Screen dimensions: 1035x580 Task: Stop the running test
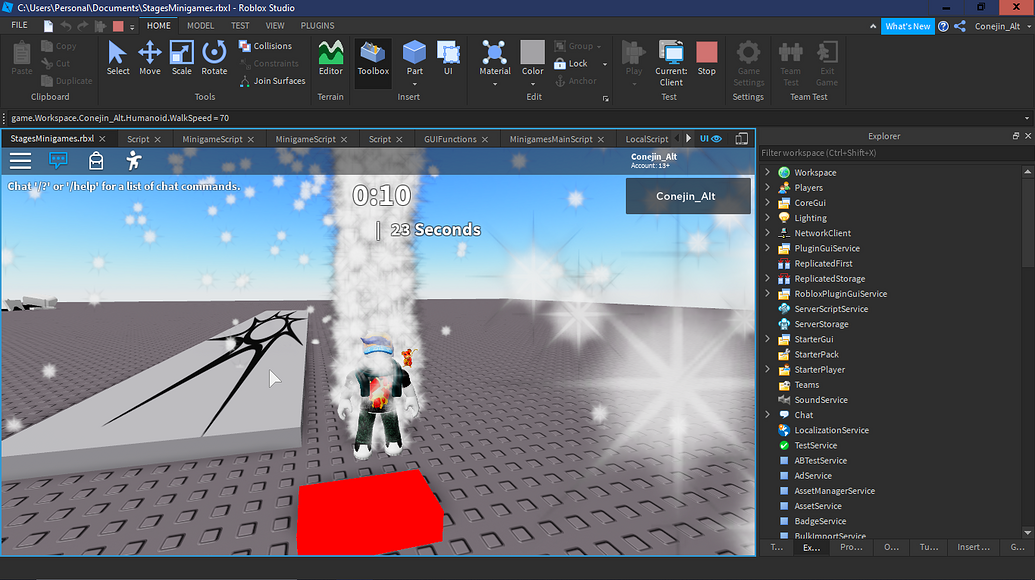click(x=706, y=58)
